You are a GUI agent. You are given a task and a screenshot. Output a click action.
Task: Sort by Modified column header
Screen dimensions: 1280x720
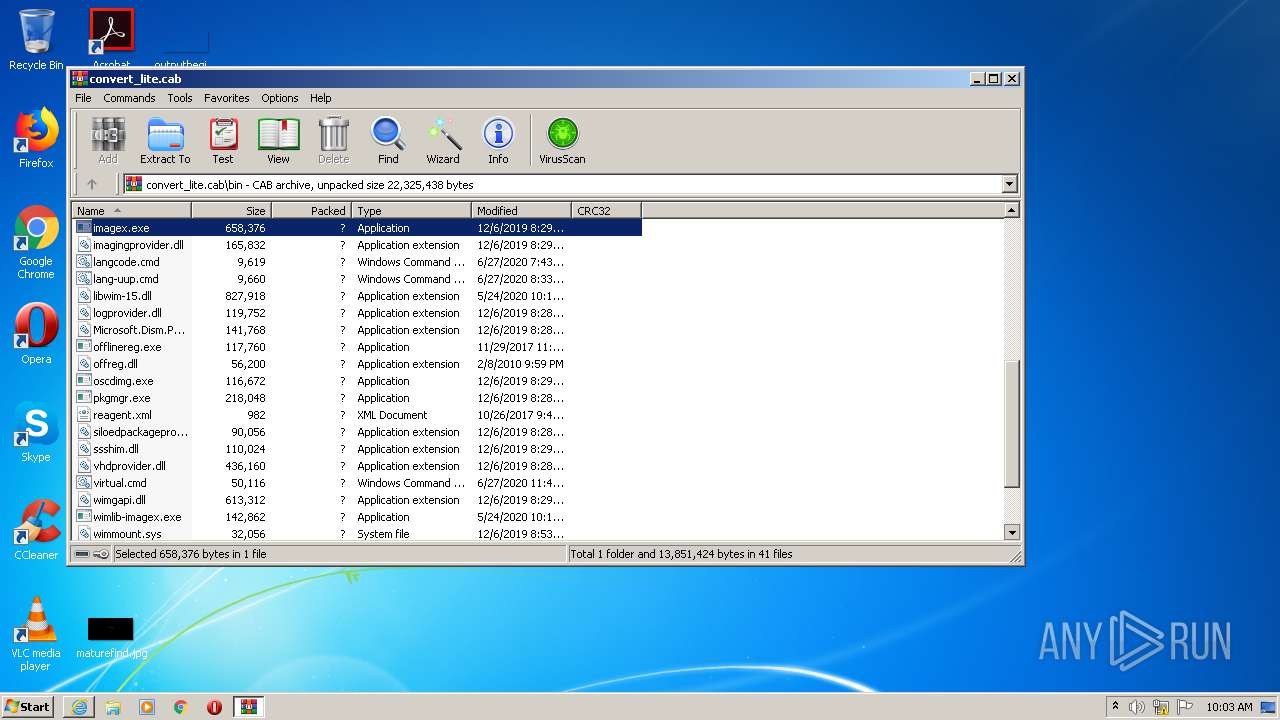pos(521,210)
